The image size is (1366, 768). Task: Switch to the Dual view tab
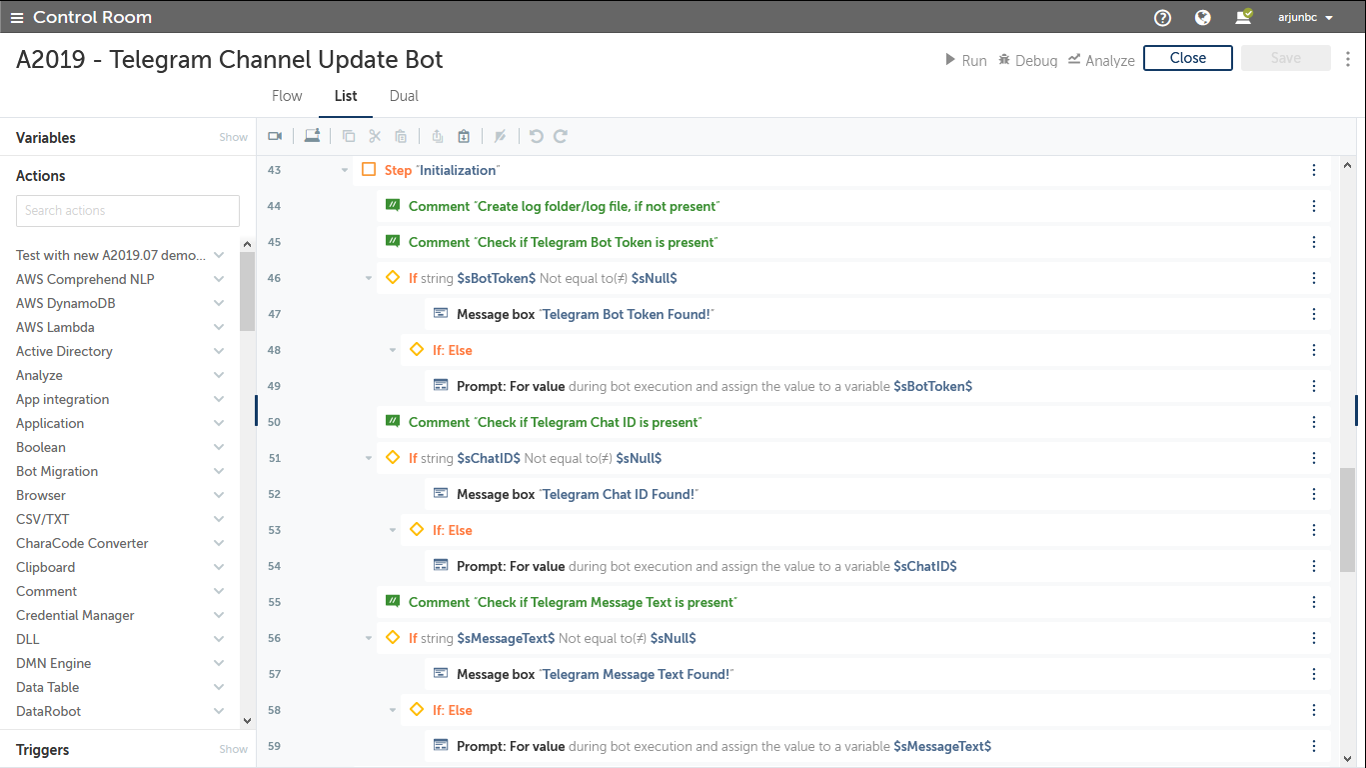(x=404, y=96)
